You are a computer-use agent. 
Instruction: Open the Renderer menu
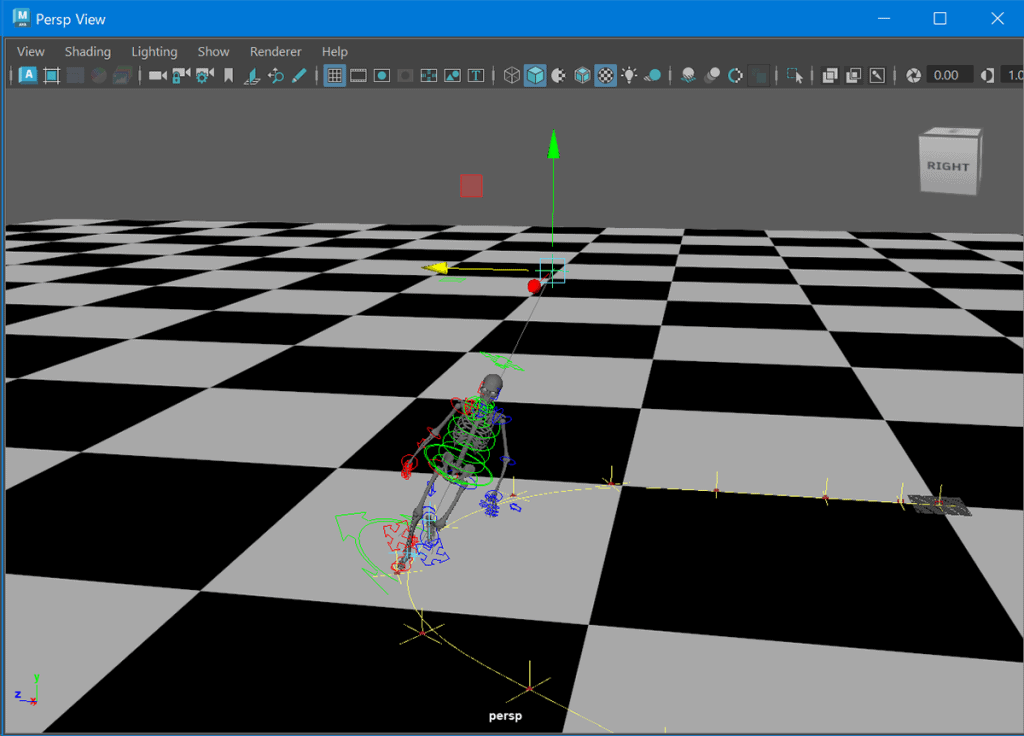276,52
